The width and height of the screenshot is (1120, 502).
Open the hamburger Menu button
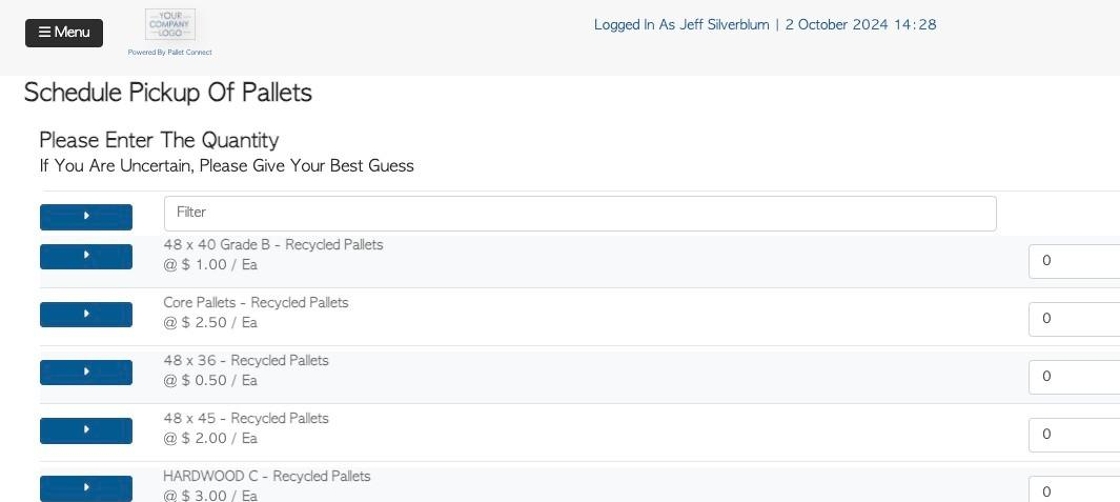64,33
